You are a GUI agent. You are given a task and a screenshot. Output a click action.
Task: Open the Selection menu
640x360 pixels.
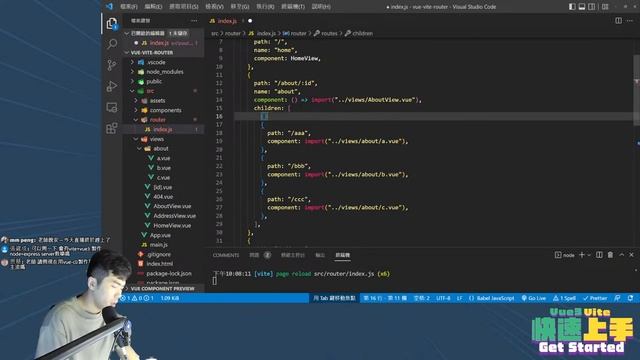pyautogui.click(x=184, y=7)
